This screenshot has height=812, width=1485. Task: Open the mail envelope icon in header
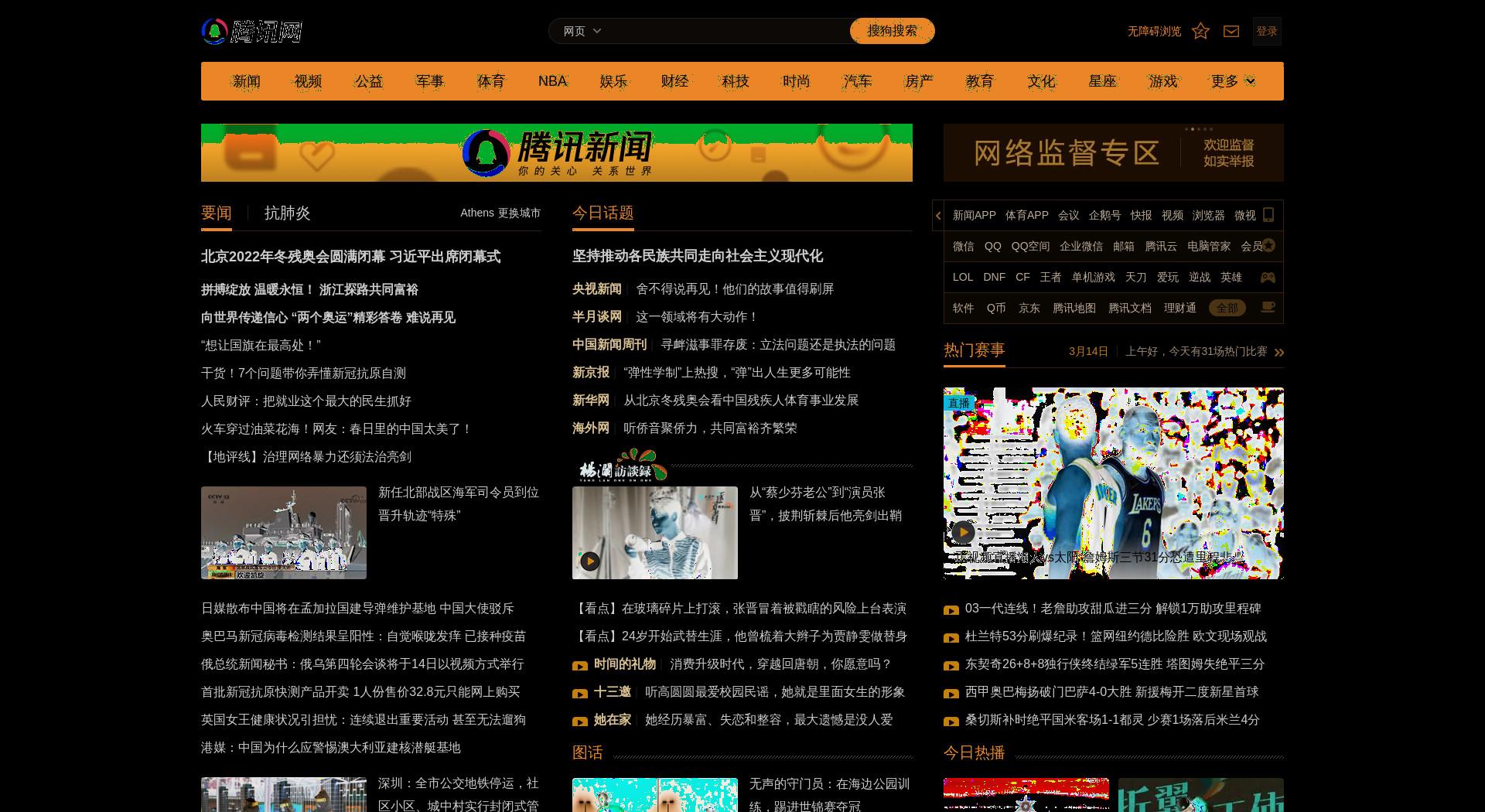tap(1231, 31)
